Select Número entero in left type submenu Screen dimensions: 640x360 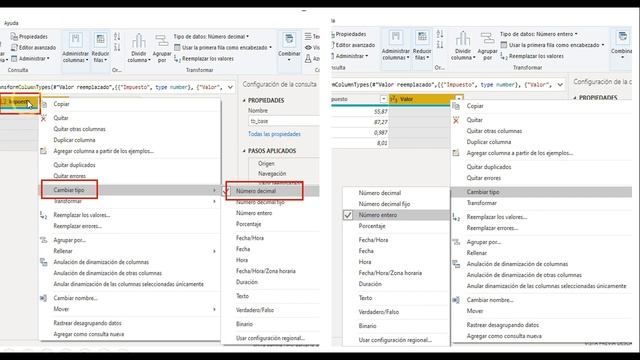click(254, 213)
